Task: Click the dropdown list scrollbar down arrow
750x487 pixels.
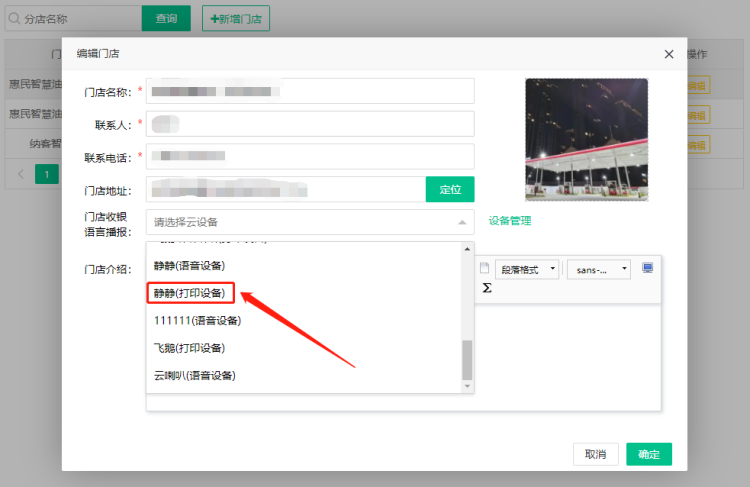Action: coord(467,386)
